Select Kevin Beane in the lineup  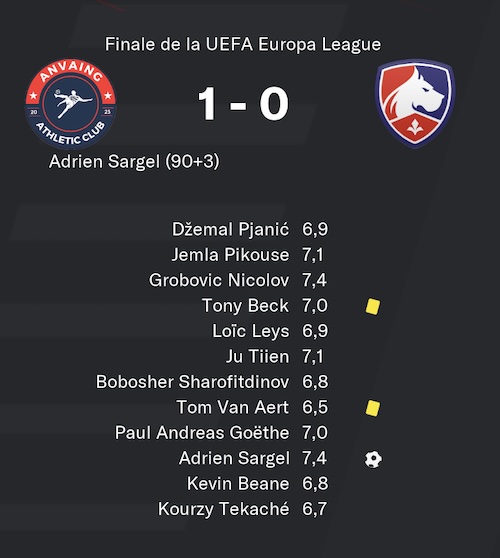click(x=238, y=484)
